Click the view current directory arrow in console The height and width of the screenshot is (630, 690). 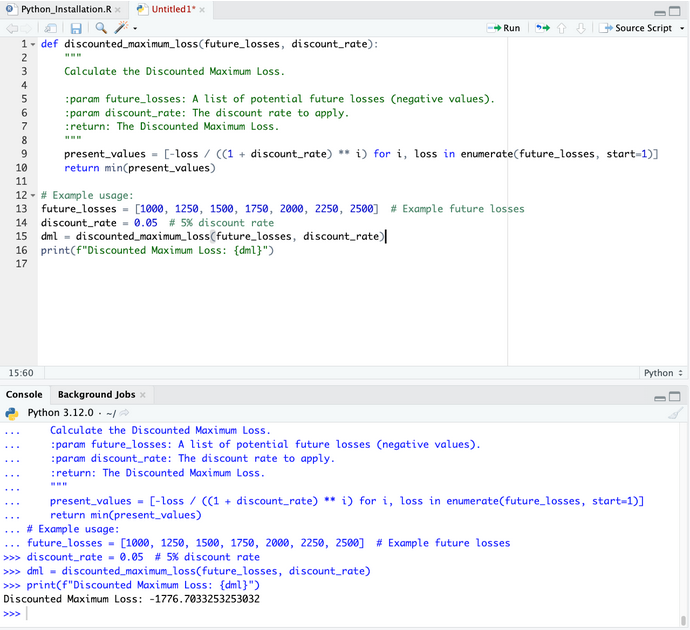pyautogui.click(x=125, y=413)
